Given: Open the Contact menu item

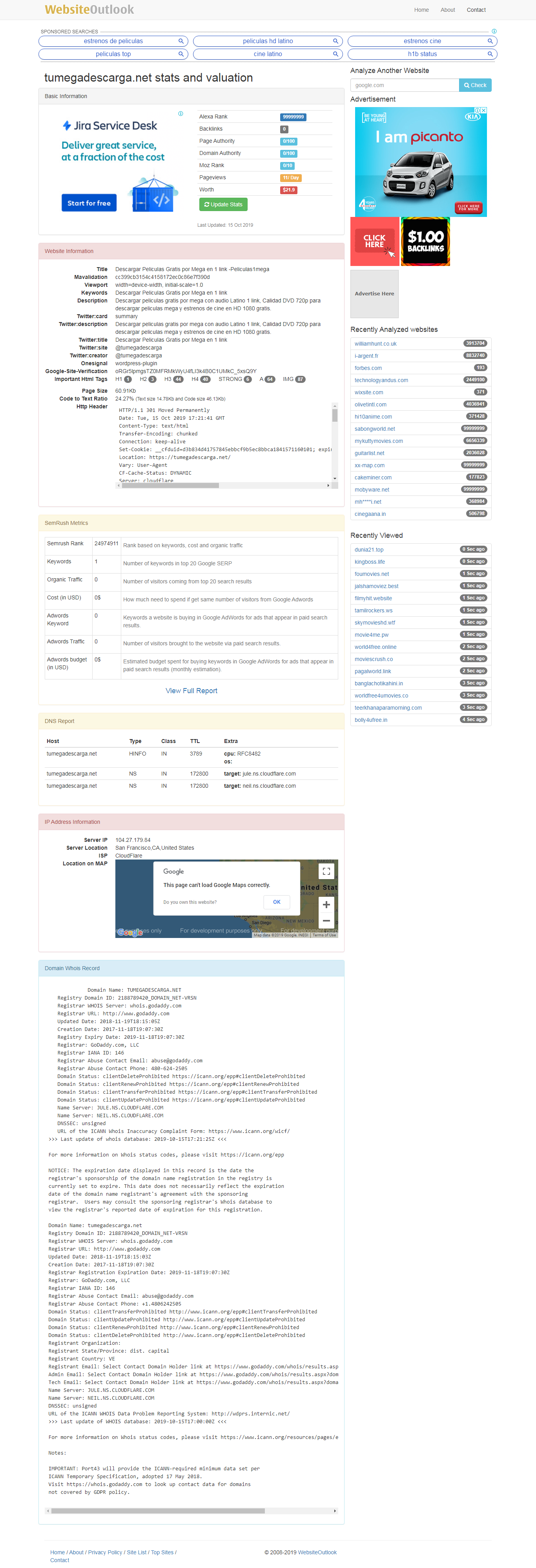Looking at the screenshot, I should [476, 10].
